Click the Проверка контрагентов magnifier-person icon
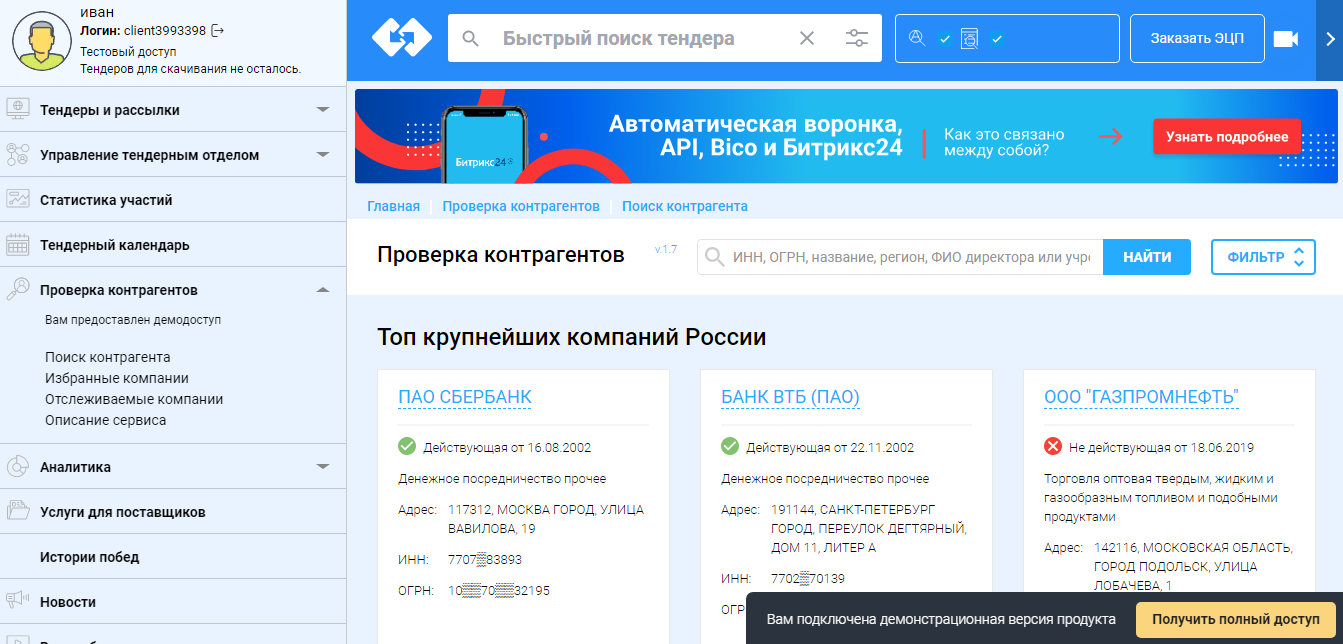The image size is (1343, 644). (x=18, y=289)
